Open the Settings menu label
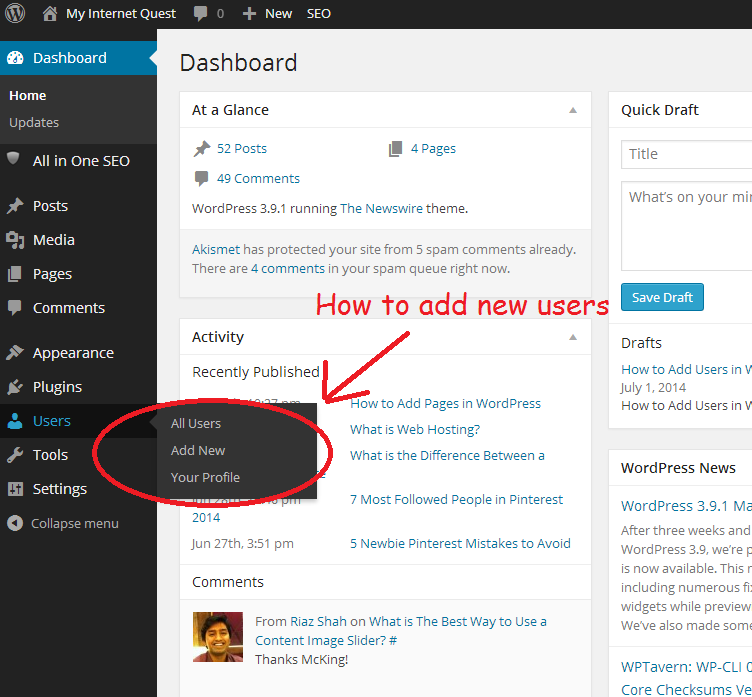This screenshot has width=752, height=697. click(x=59, y=489)
